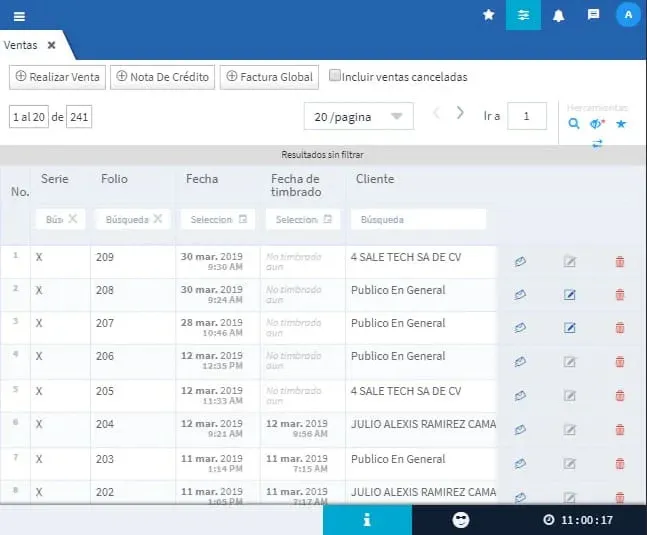Click the ticket icon for folio 205
The height and width of the screenshot is (535, 647).
(520, 396)
